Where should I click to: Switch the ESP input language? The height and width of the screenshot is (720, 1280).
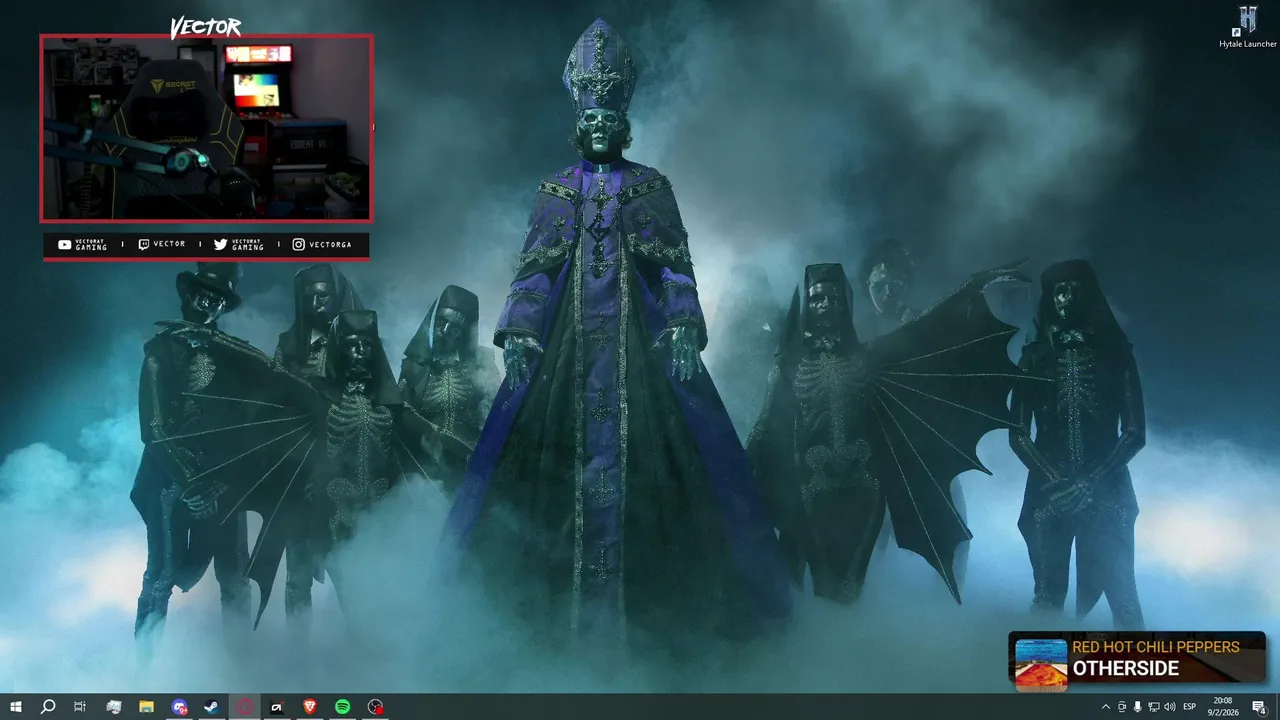[x=1190, y=707]
